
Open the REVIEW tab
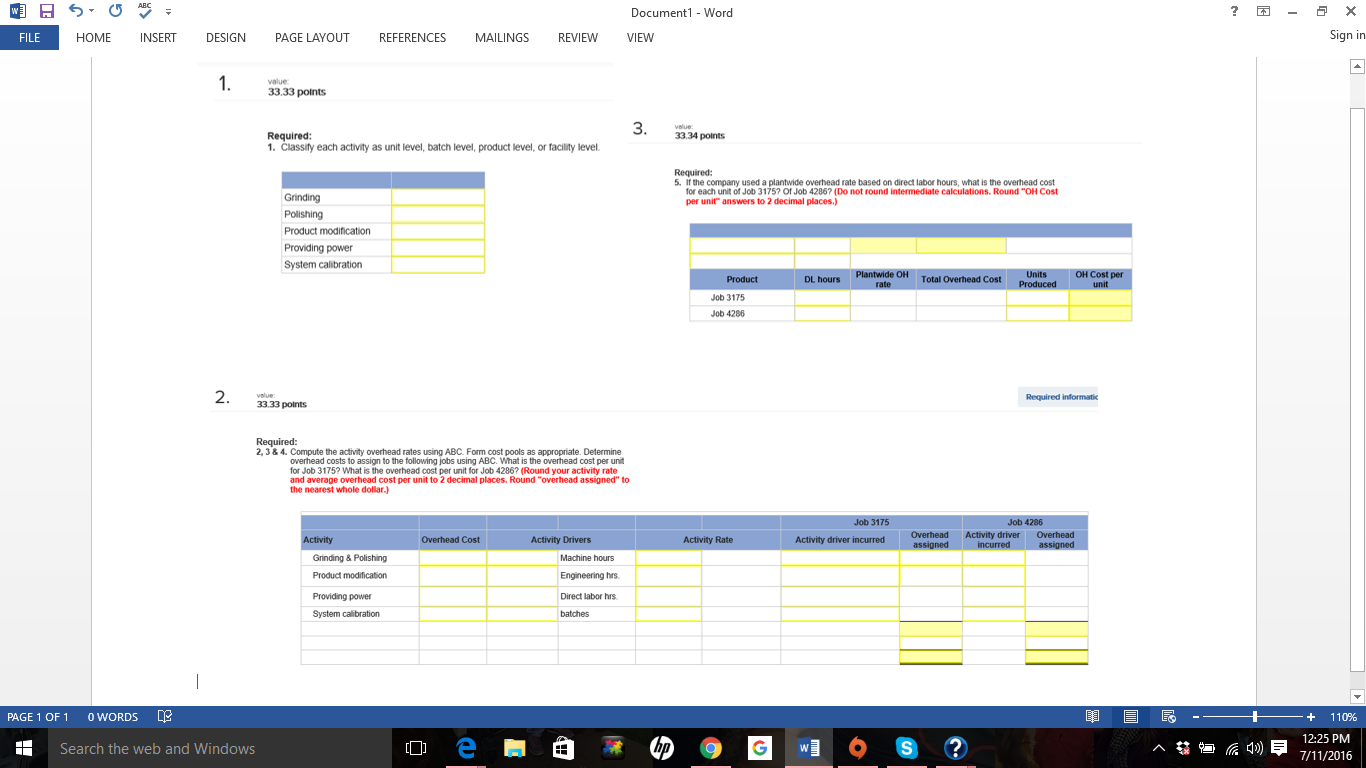578,37
